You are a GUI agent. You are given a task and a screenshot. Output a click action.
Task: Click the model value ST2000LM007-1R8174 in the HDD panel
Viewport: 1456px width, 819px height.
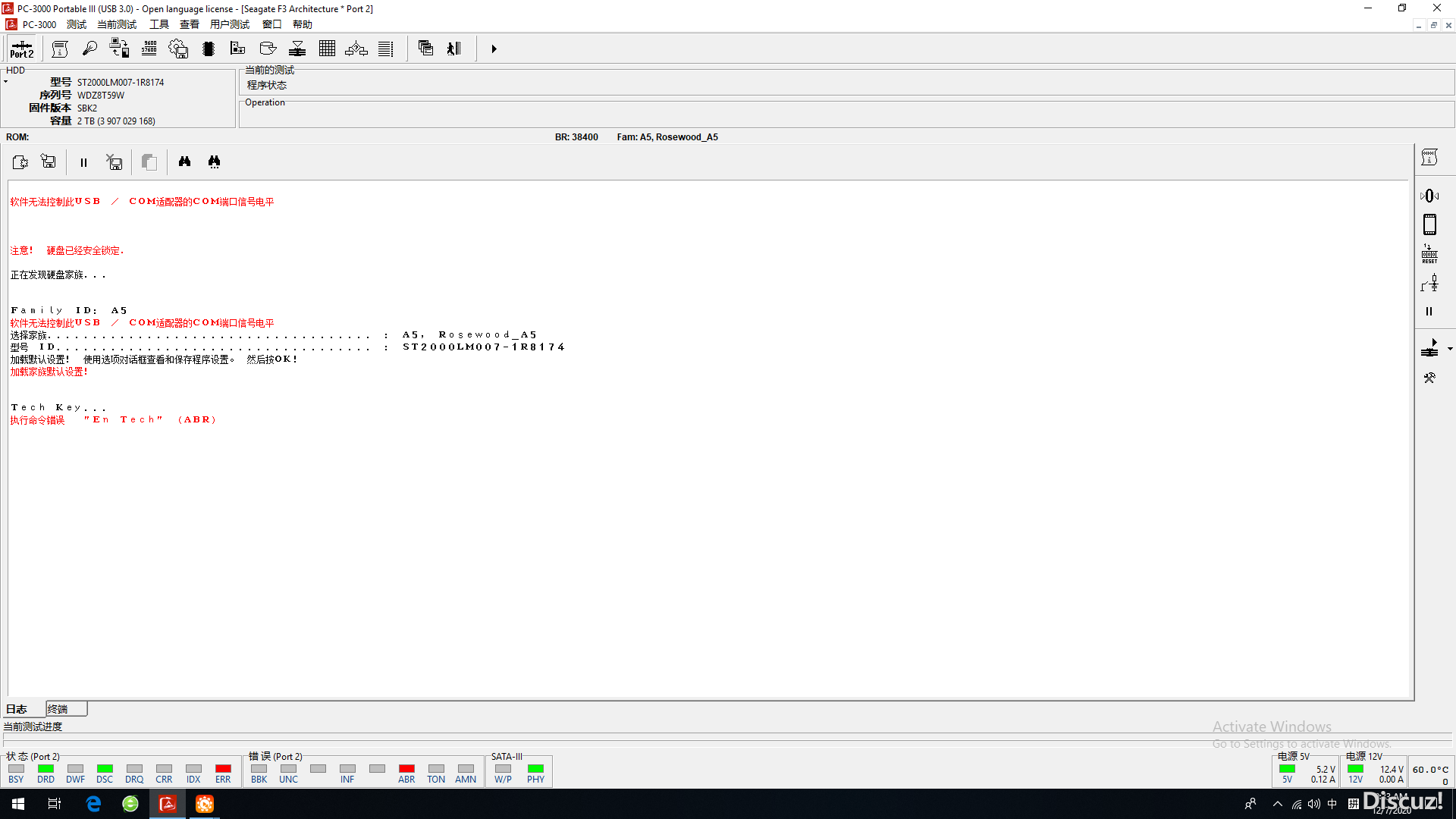(x=121, y=82)
